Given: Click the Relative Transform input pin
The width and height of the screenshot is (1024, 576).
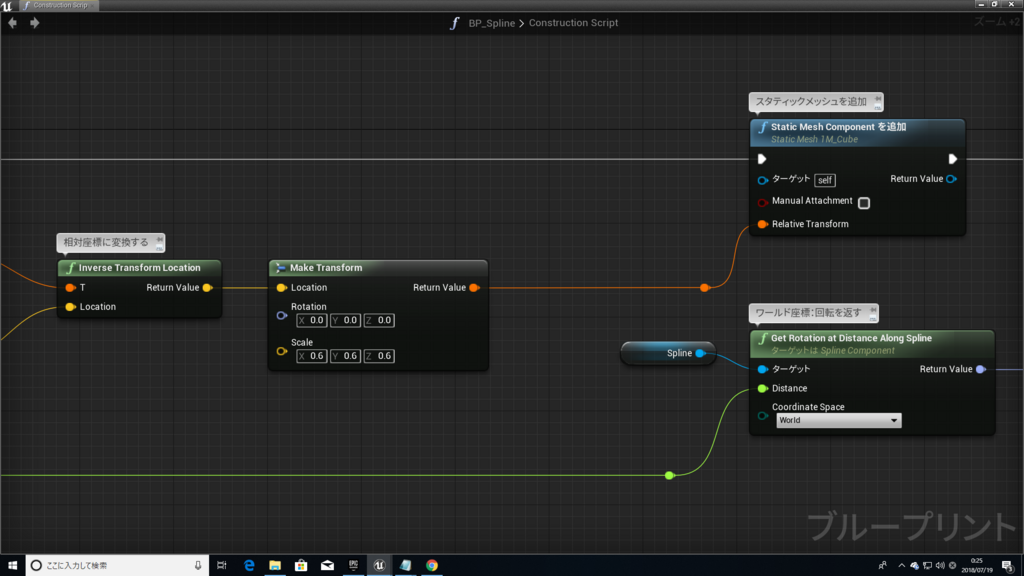Looking at the screenshot, I should [762, 224].
